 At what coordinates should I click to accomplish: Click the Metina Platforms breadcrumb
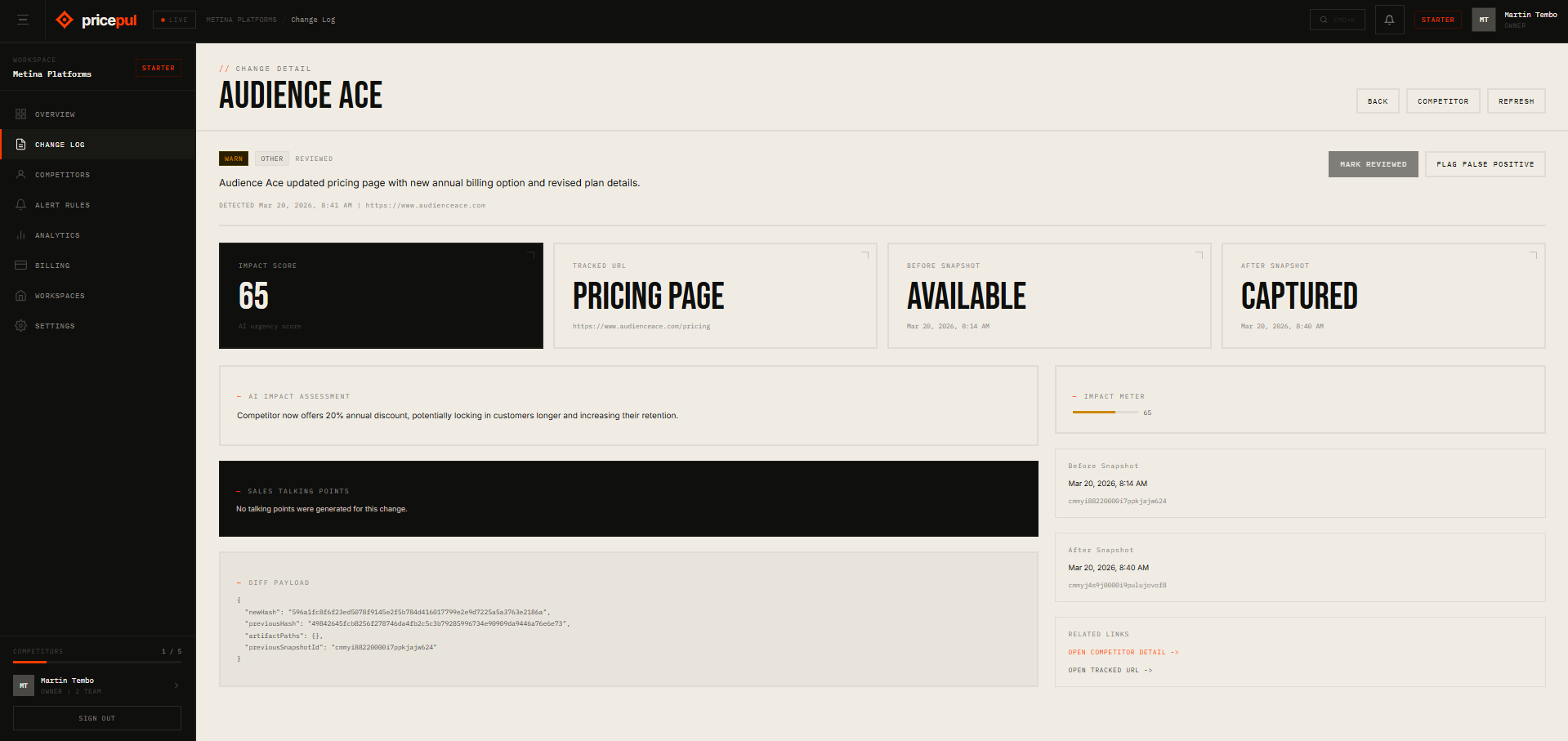(x=241, y=20)
